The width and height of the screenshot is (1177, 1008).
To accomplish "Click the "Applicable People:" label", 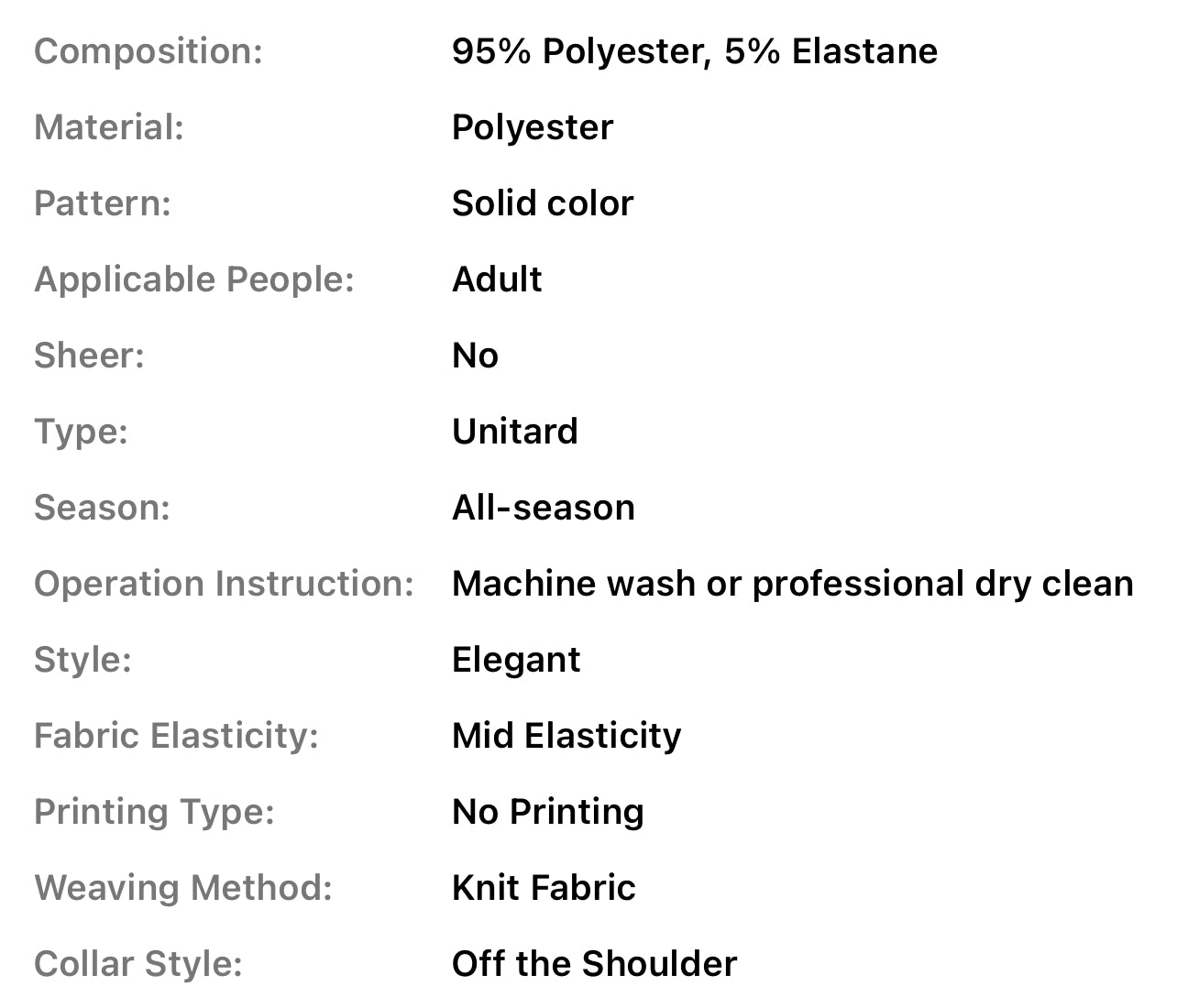I will 193,279.
